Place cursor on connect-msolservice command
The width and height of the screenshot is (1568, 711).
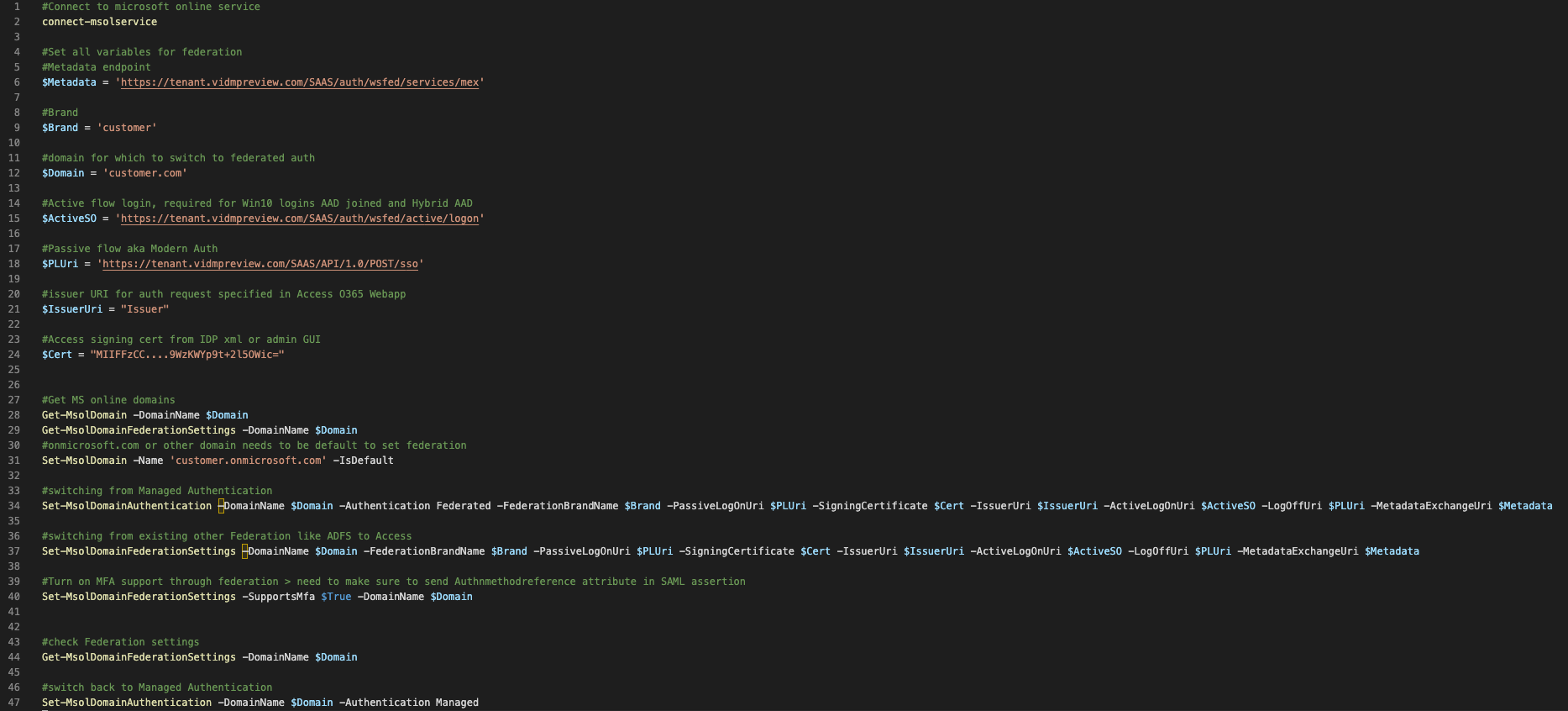pos(99,22)
